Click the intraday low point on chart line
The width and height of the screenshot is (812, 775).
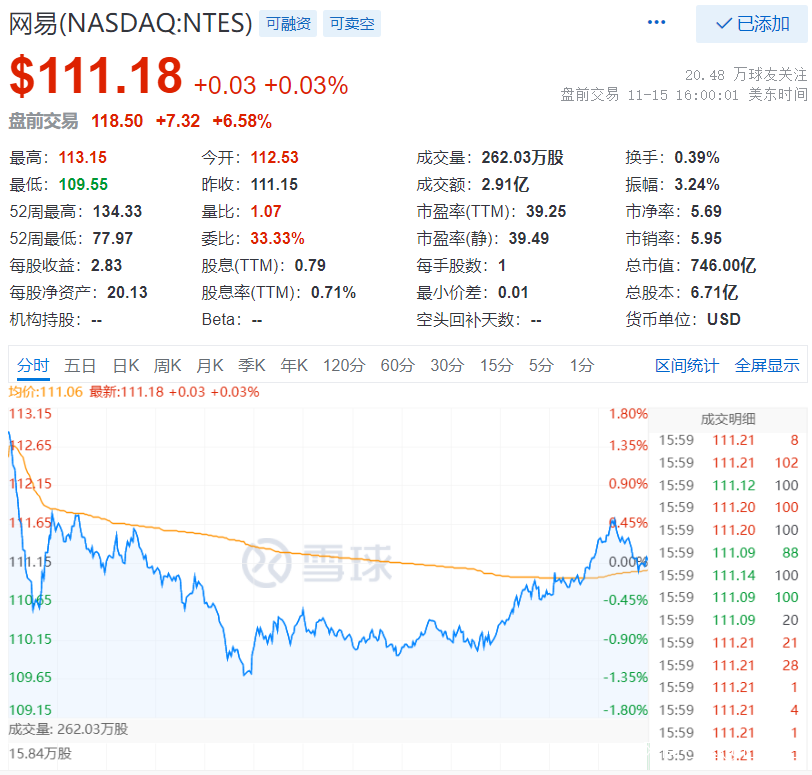245,674
